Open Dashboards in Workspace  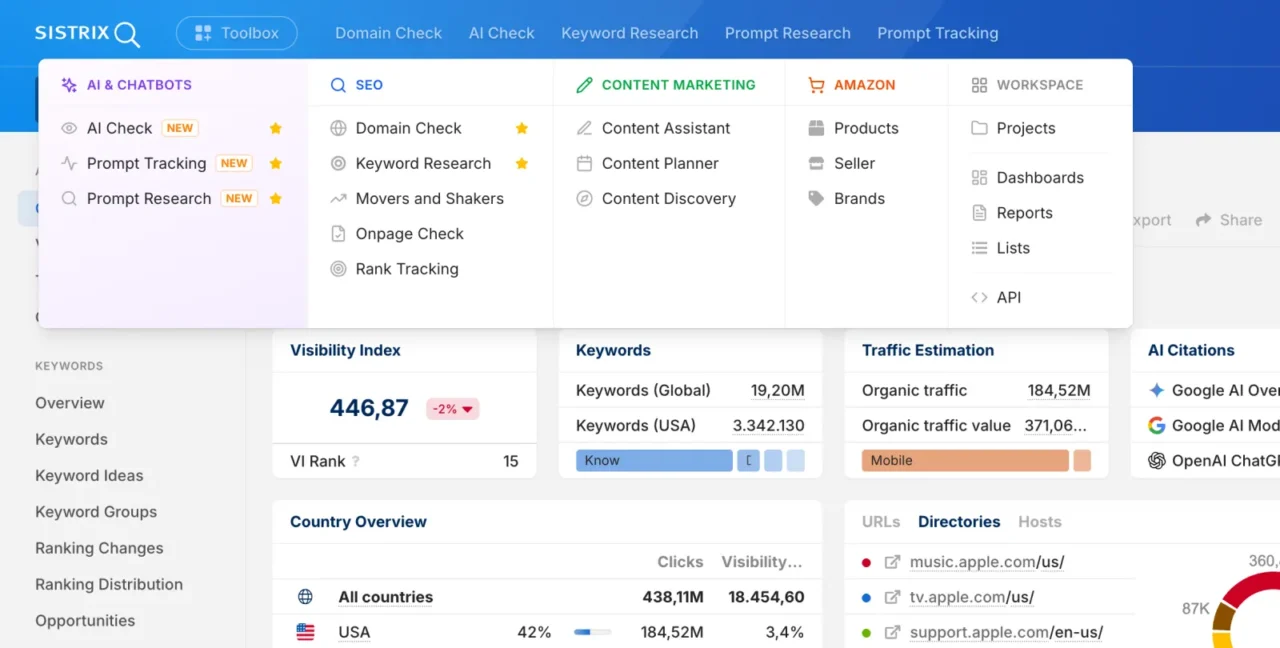click(1040, 177)
